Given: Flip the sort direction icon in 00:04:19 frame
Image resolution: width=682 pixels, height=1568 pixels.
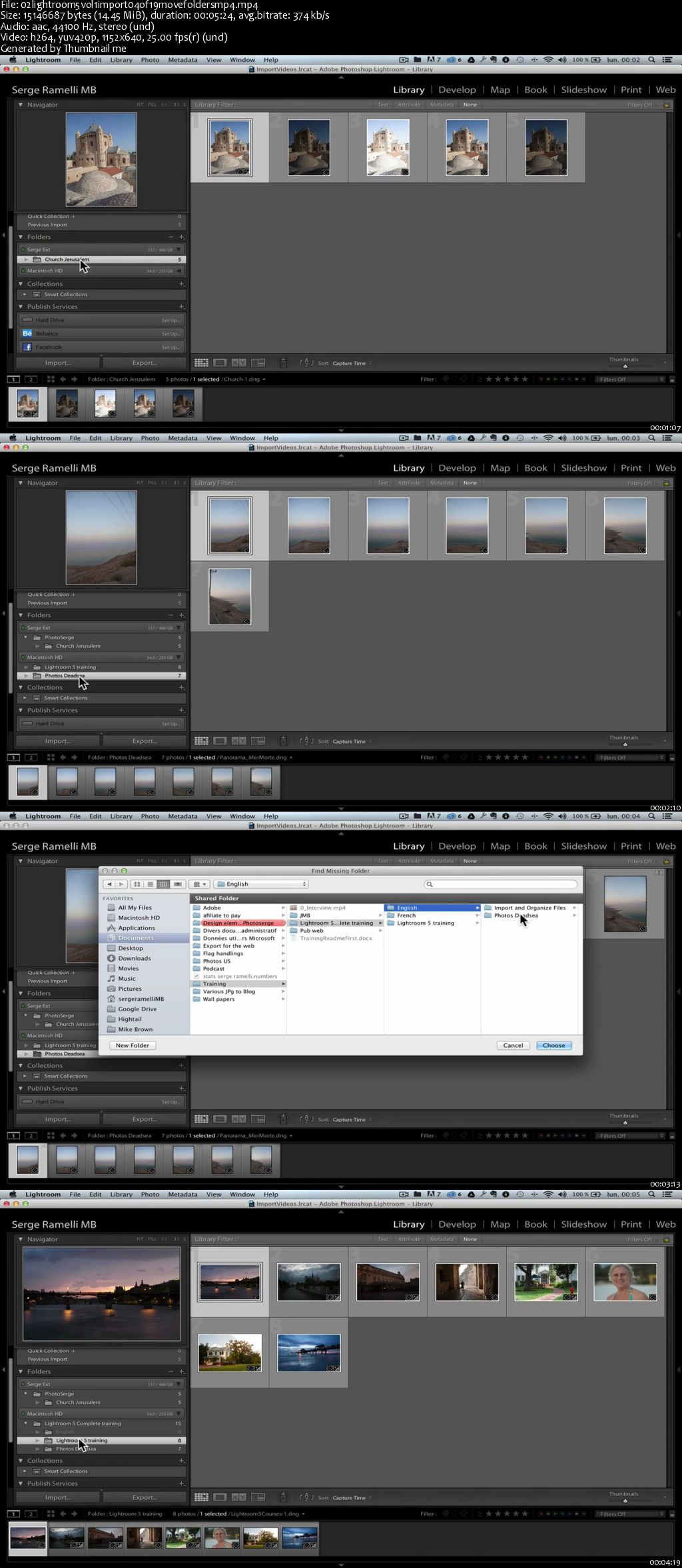Looking at the screenshot, I should [306, 1497].
